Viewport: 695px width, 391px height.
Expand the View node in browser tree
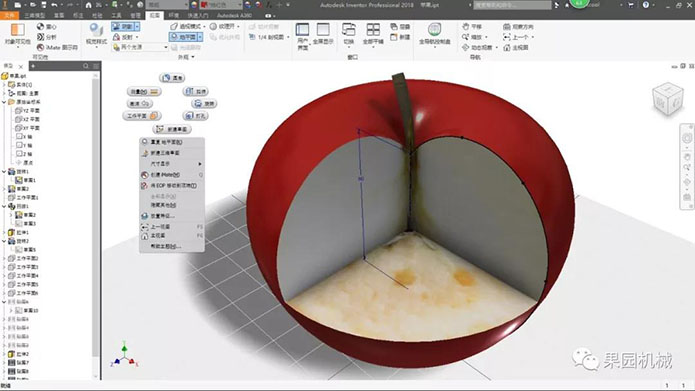[x=4, y=93]
